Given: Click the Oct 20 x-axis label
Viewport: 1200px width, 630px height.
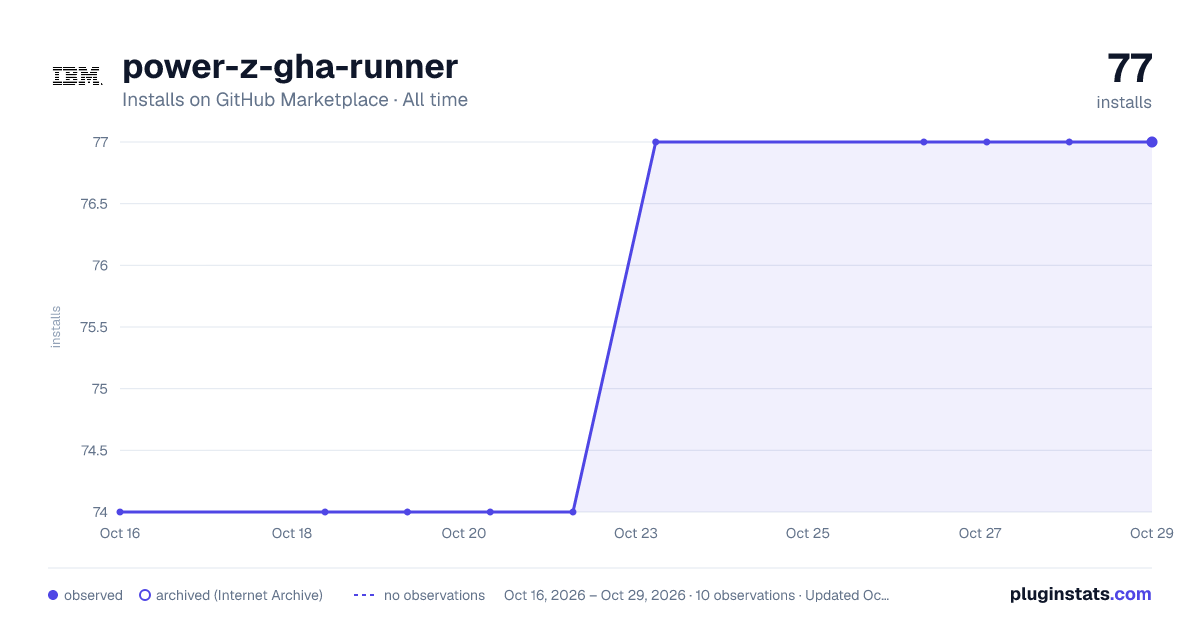Looking at the screenshot, I should [464, 533].
